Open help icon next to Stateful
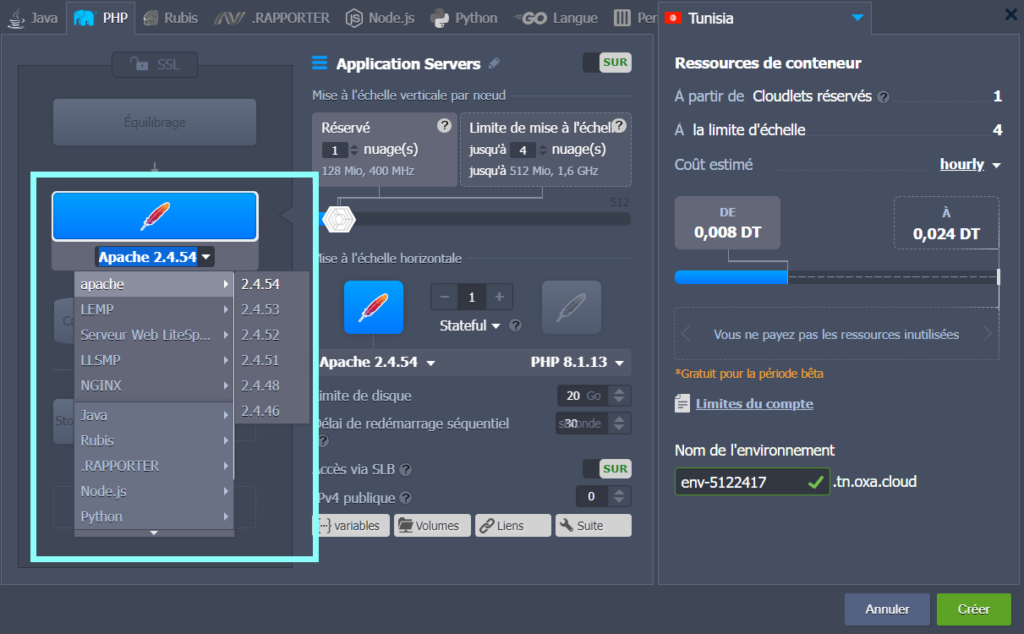 (515, 325)
